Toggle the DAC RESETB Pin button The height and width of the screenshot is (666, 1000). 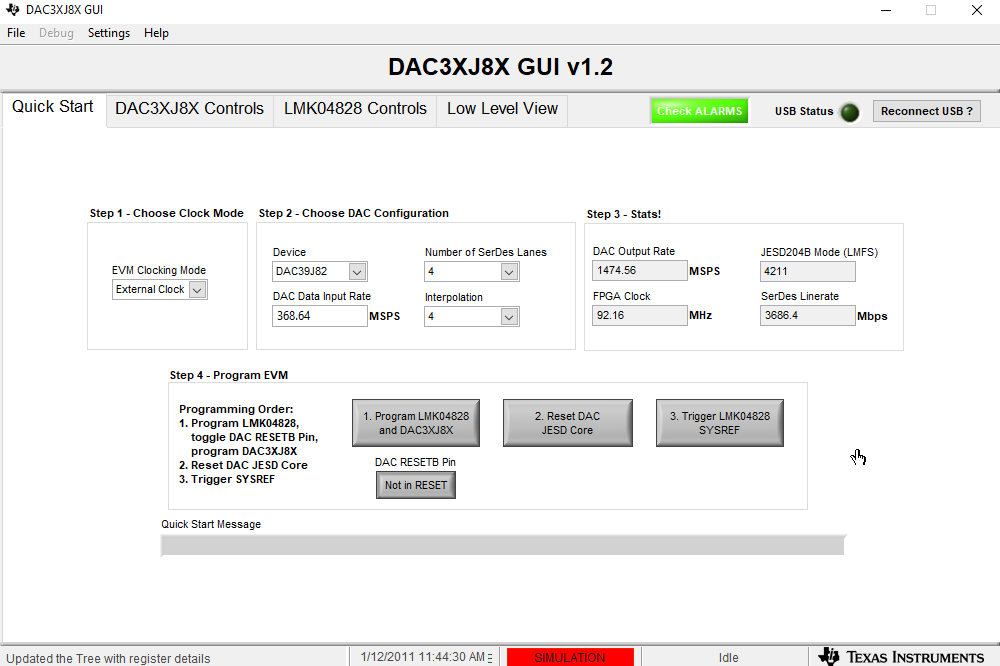pyautogui.click(x=416, y=485)
